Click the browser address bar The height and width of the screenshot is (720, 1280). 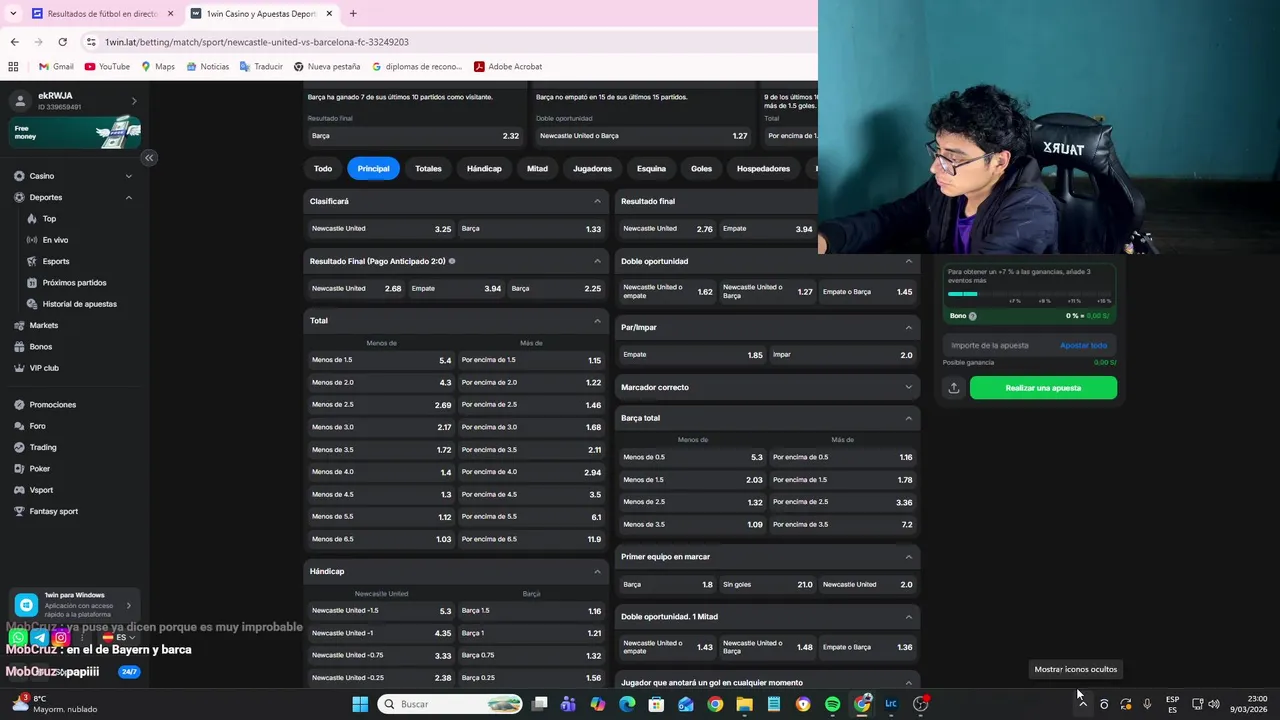coord(450,42)
